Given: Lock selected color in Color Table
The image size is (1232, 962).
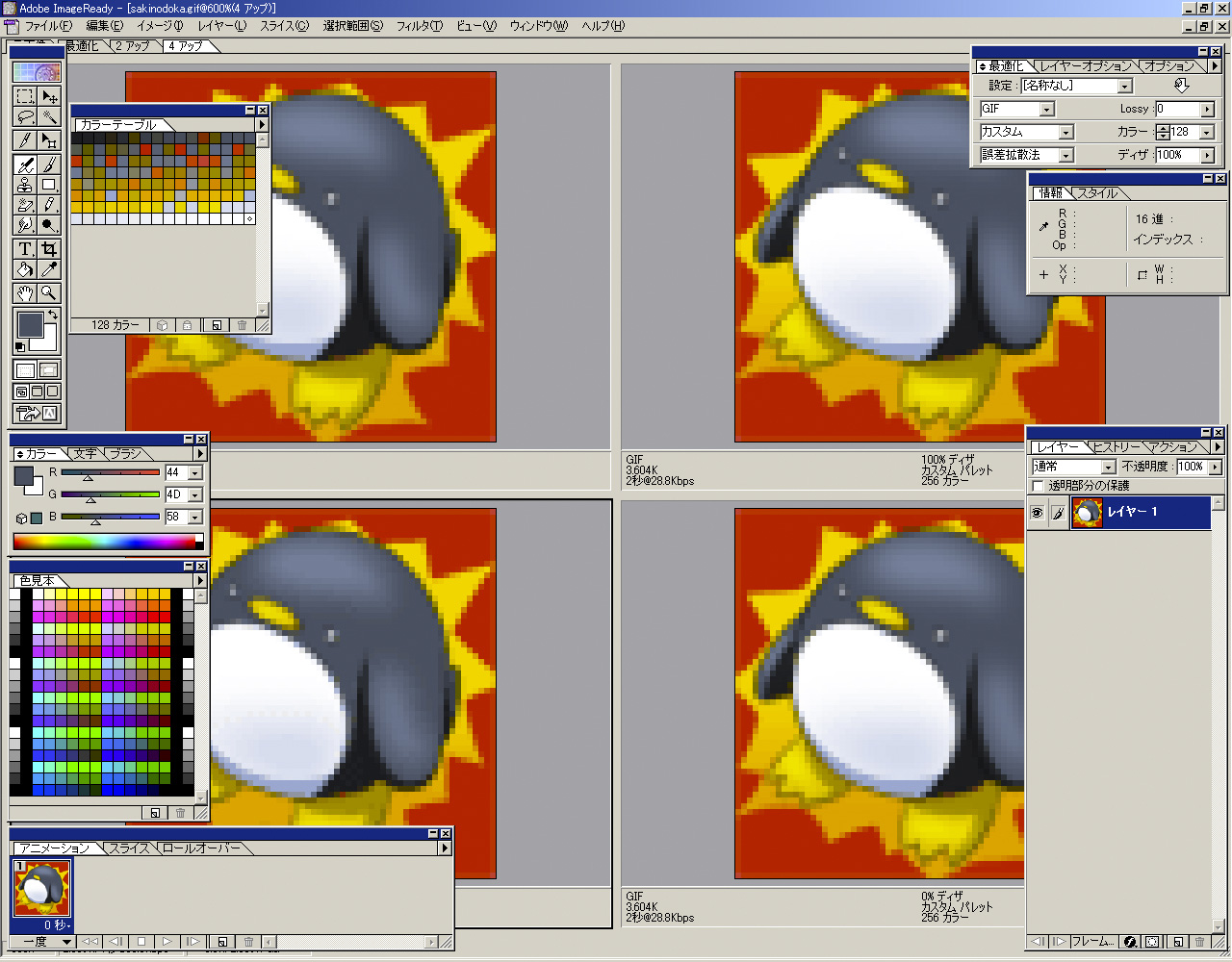Looking at the screenshot, I should 188,325.
